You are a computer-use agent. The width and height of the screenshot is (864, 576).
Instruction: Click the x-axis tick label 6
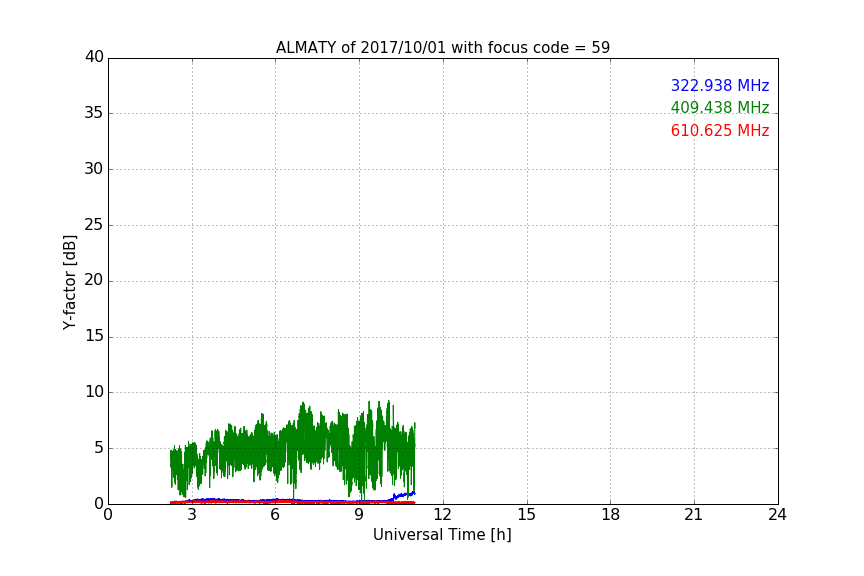pyautogui.click(x=275, y=515)
